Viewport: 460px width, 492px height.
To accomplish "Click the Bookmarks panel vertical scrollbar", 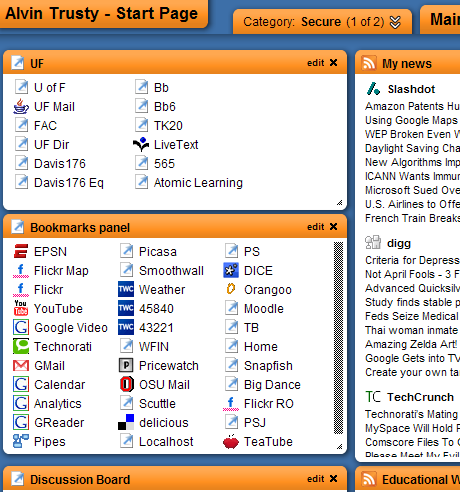I will point(338,338).
